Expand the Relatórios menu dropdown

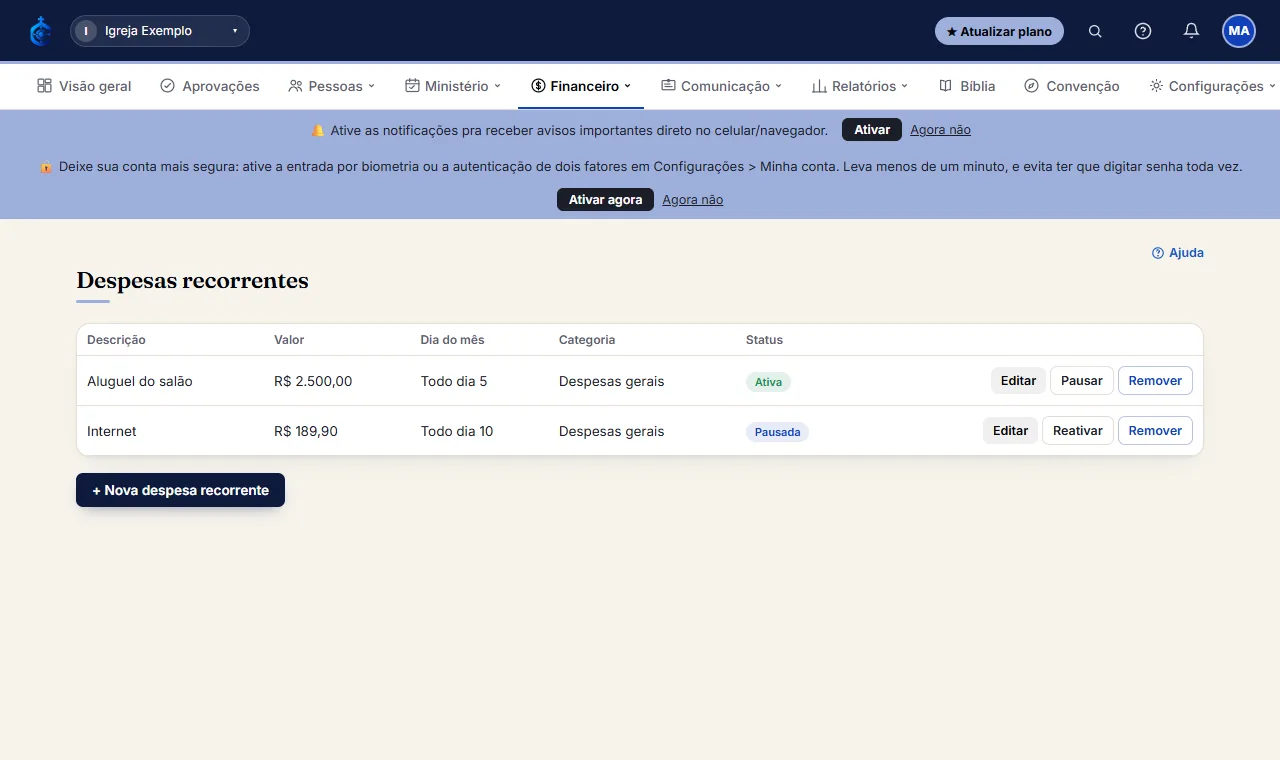click(x=860, y=86)
